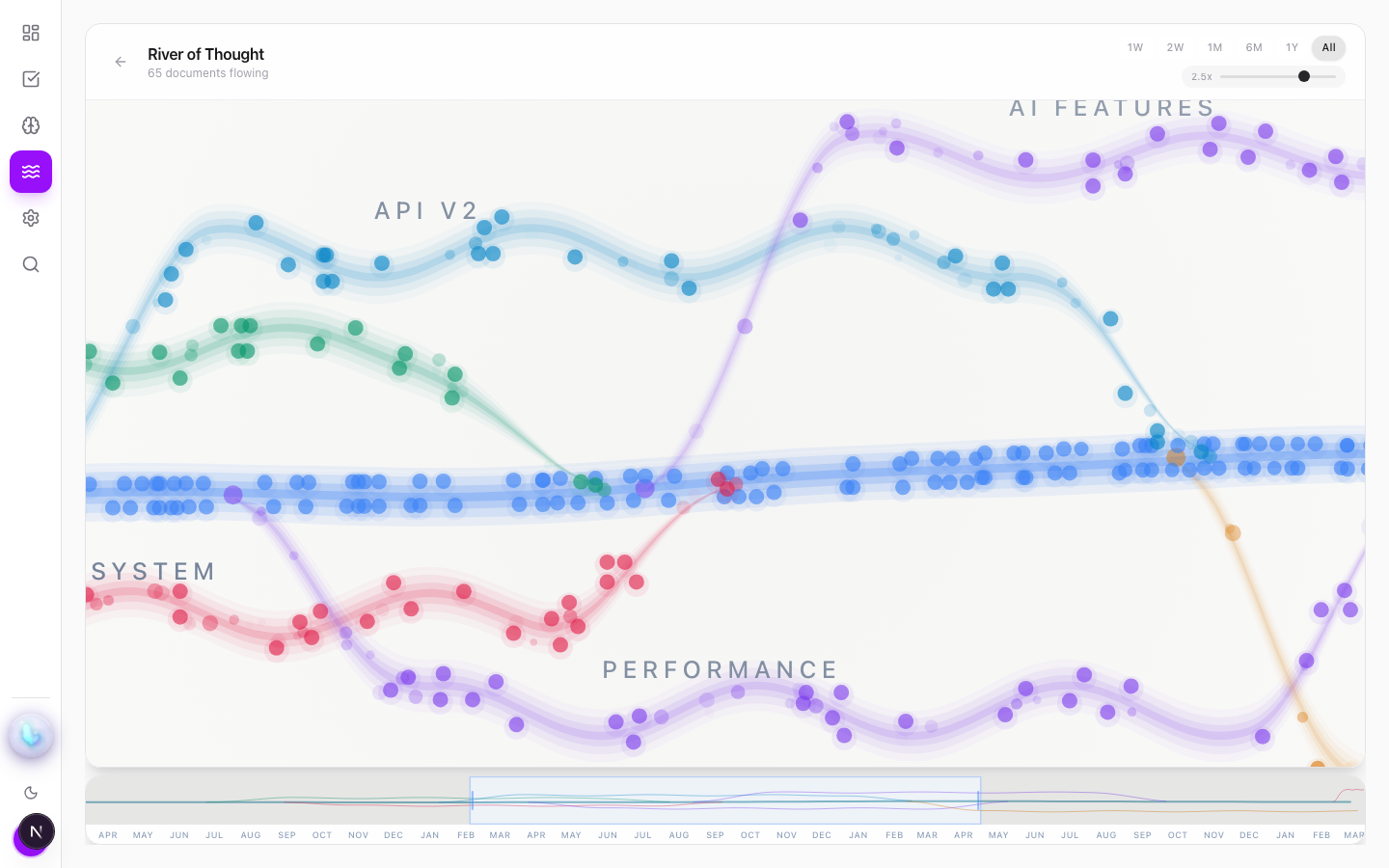This screenshot has height=868, width=1389.
Task: Open the settings gear icon
Action: pyautogui.click(x=31, y=218)
